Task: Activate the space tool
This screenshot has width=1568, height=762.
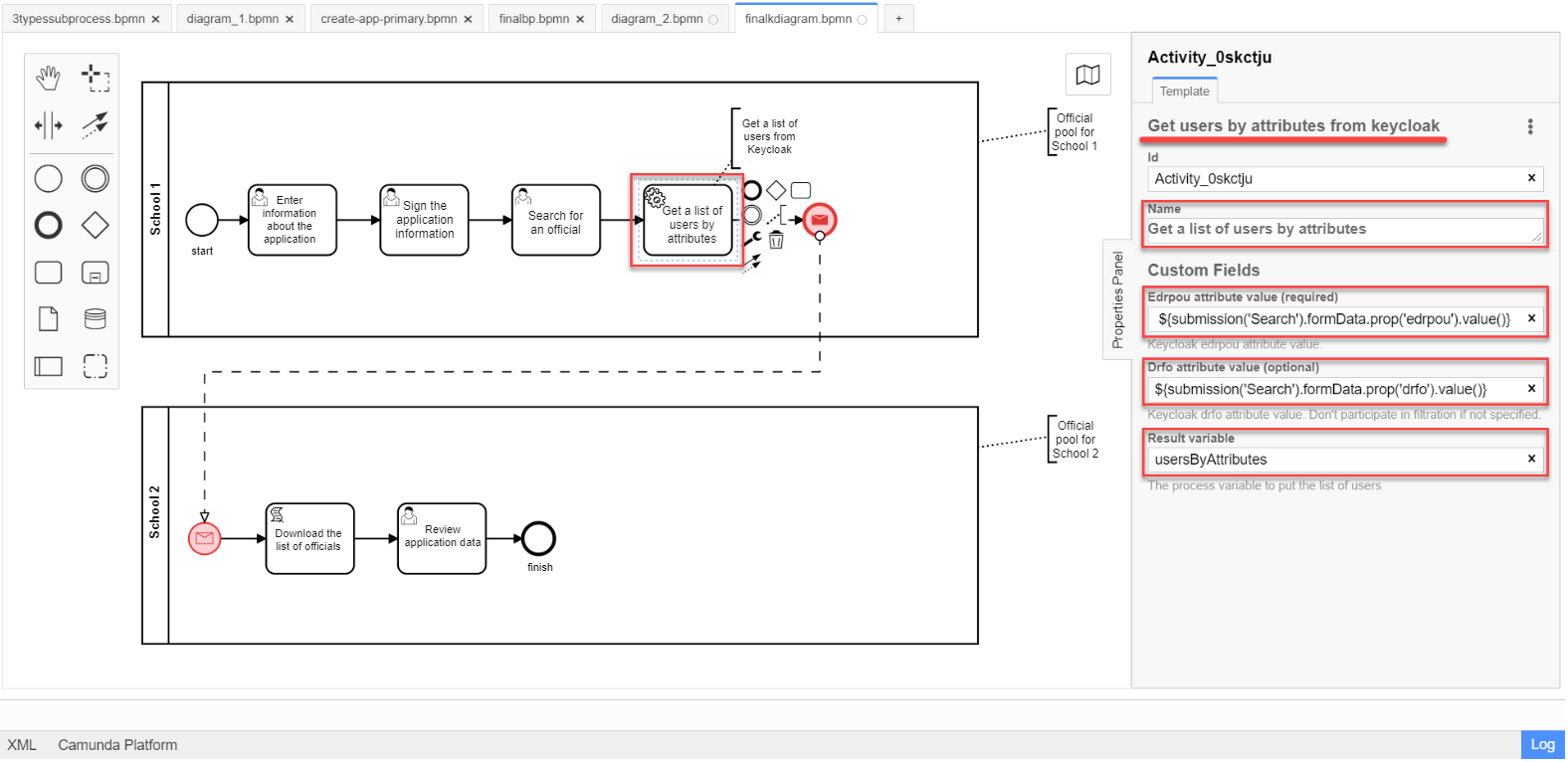Action: pyautogui.click(x=48, y=125)
